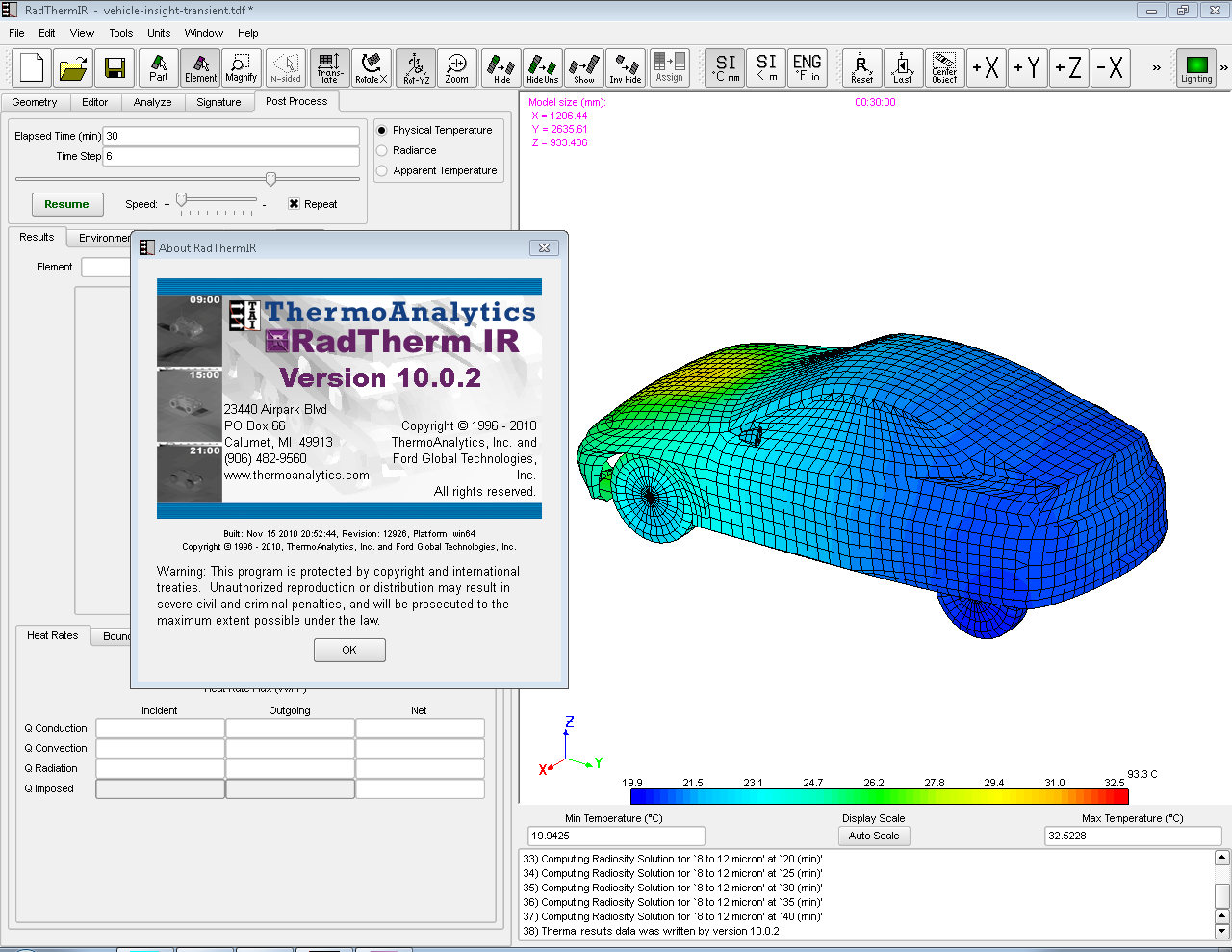Image resolution: width=1232 pixels, height=952 pixels.
Task: Expand the toolbar overflow chevron before Lighting
Action: [x=1156, y=68]
